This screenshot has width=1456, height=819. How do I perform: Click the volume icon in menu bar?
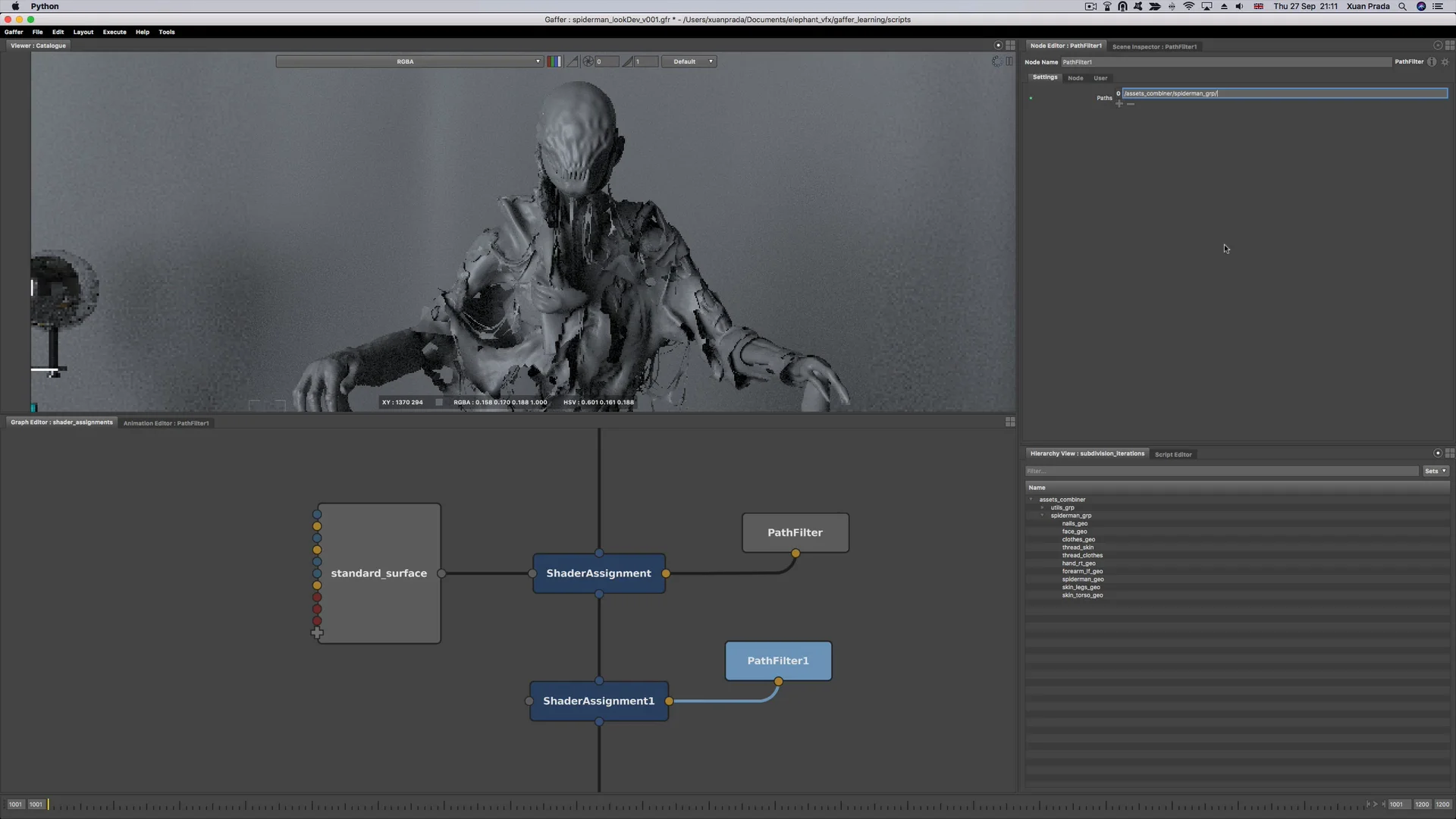pos(1239,6)
